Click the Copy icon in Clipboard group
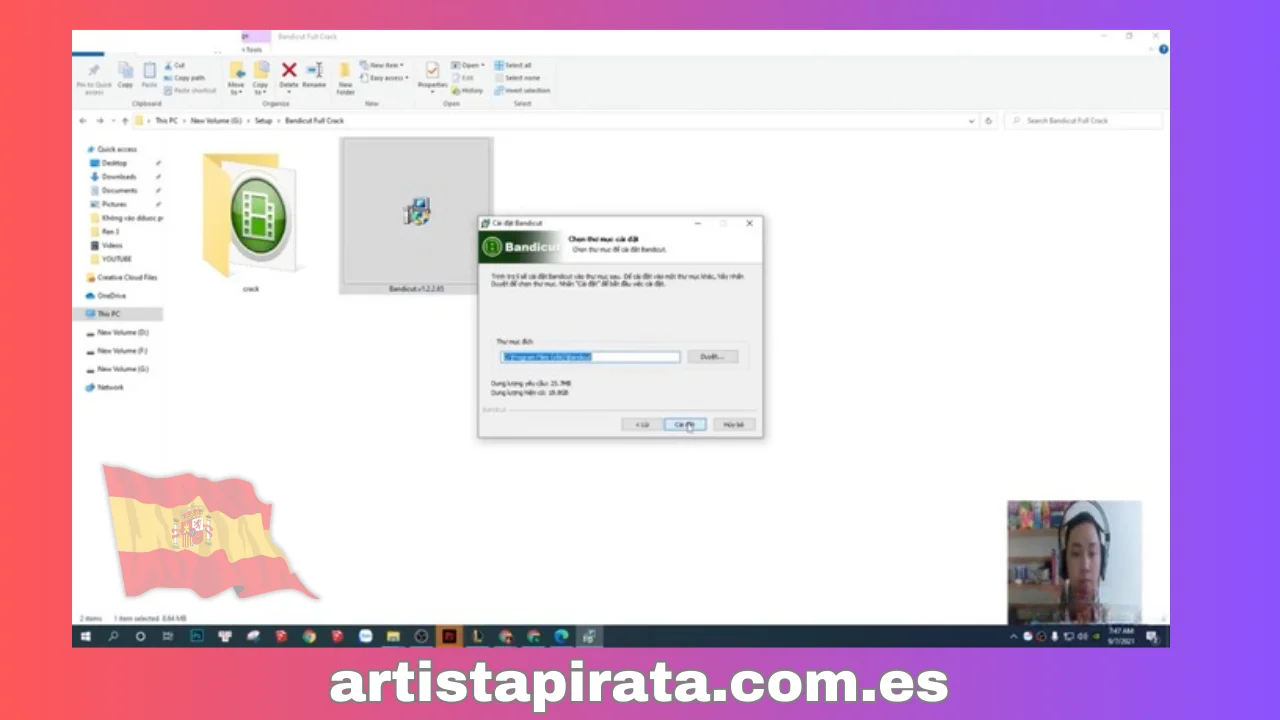Screen dimensions: 1280x720 click(125, 74)
